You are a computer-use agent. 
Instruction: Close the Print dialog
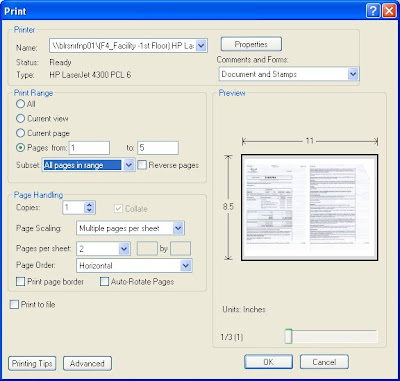pyautogui.click(x=389, y=11)
